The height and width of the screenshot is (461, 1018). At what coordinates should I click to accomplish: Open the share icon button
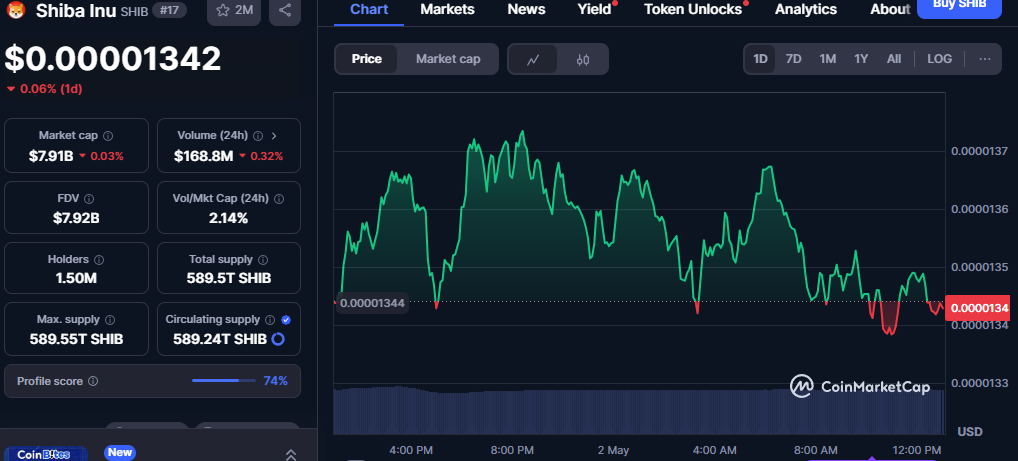tap(284, 10)
